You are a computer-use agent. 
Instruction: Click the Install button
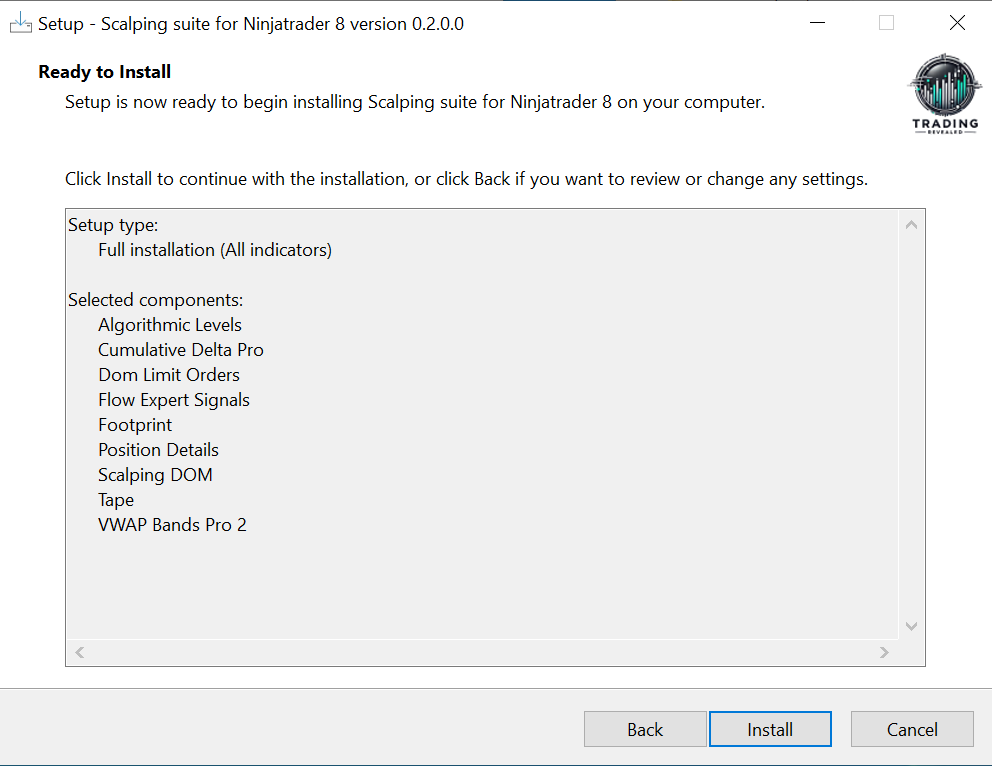(x=770, y=729)
